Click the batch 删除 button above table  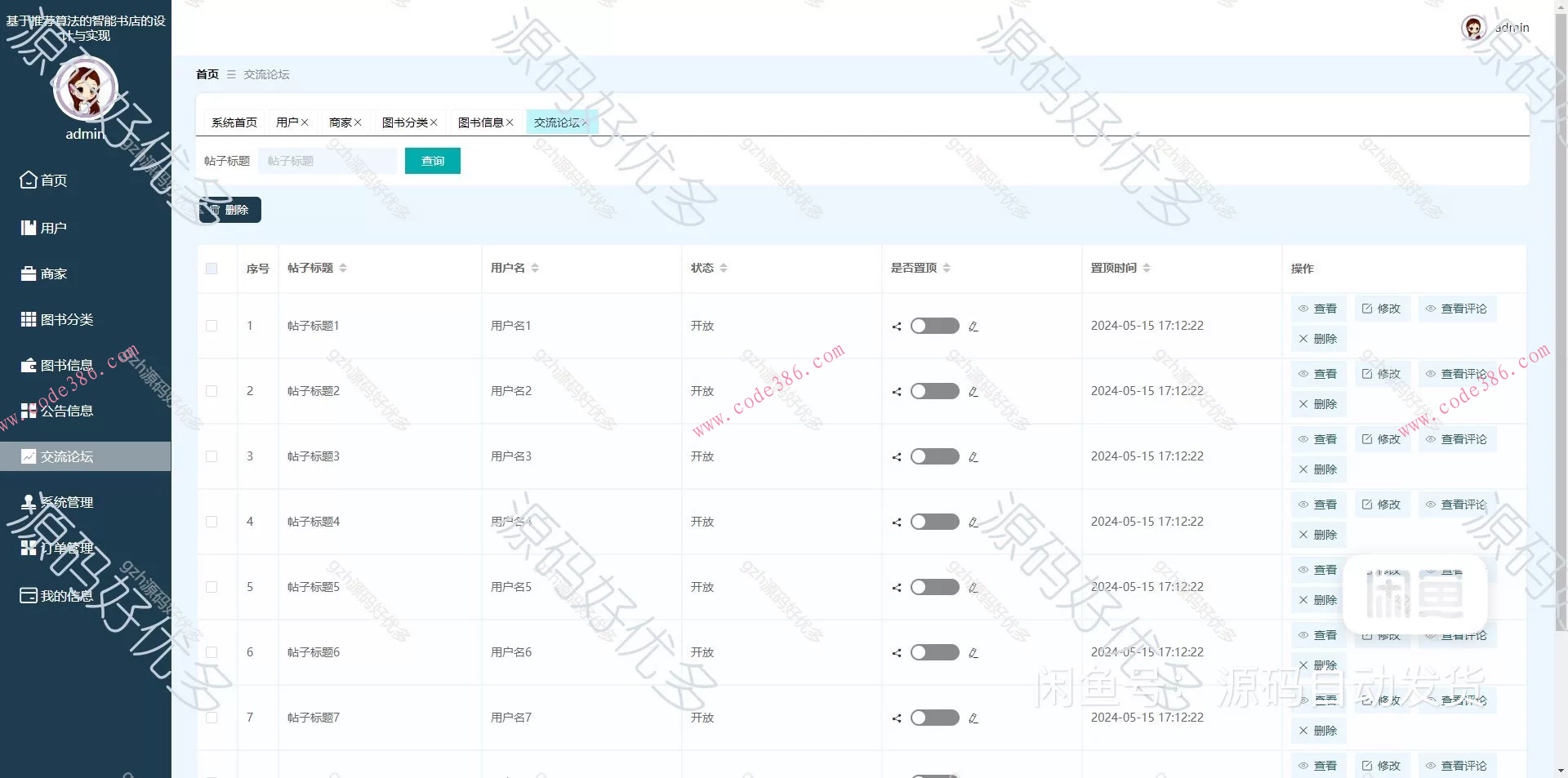230,210
